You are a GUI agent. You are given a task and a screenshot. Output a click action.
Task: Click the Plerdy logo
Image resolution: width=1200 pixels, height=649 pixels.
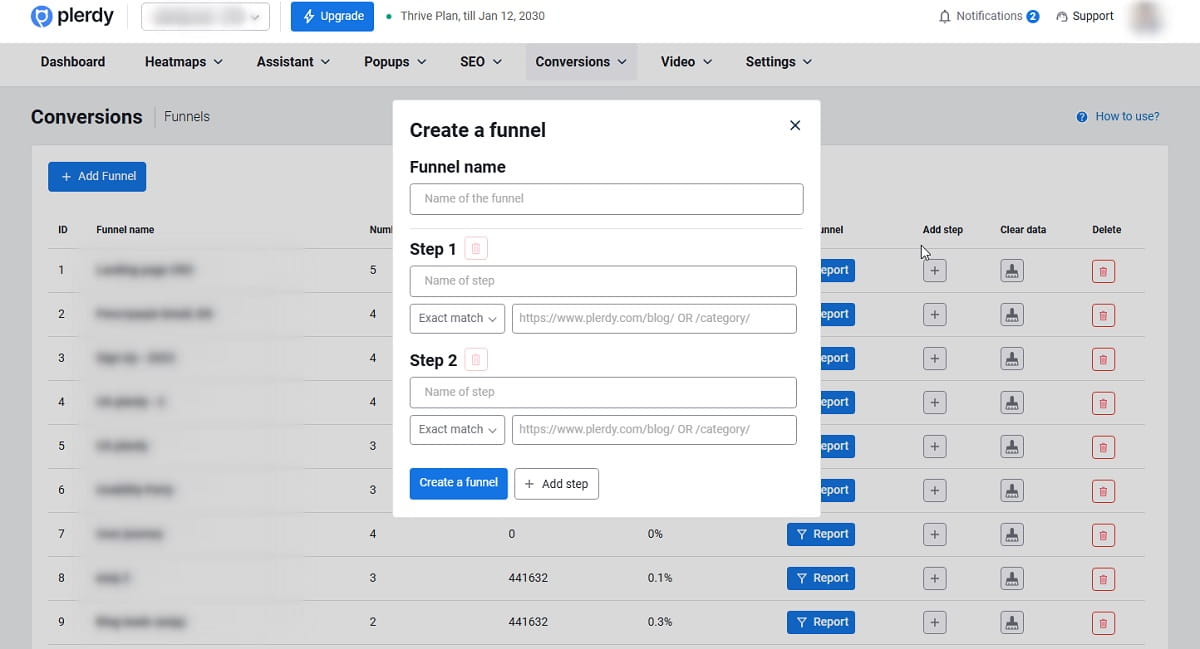[70, 16]
